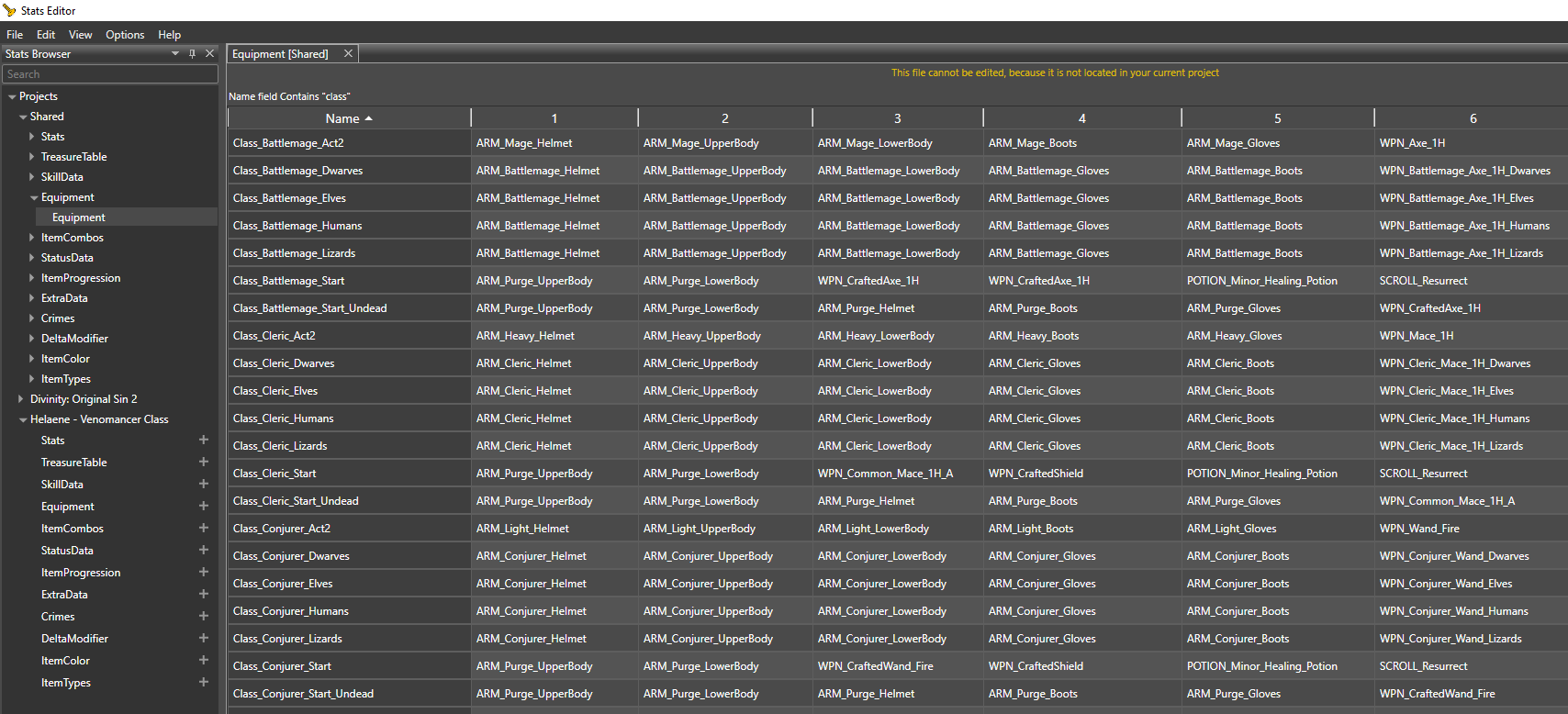
Task: Click column header 3
Action: 898,118
